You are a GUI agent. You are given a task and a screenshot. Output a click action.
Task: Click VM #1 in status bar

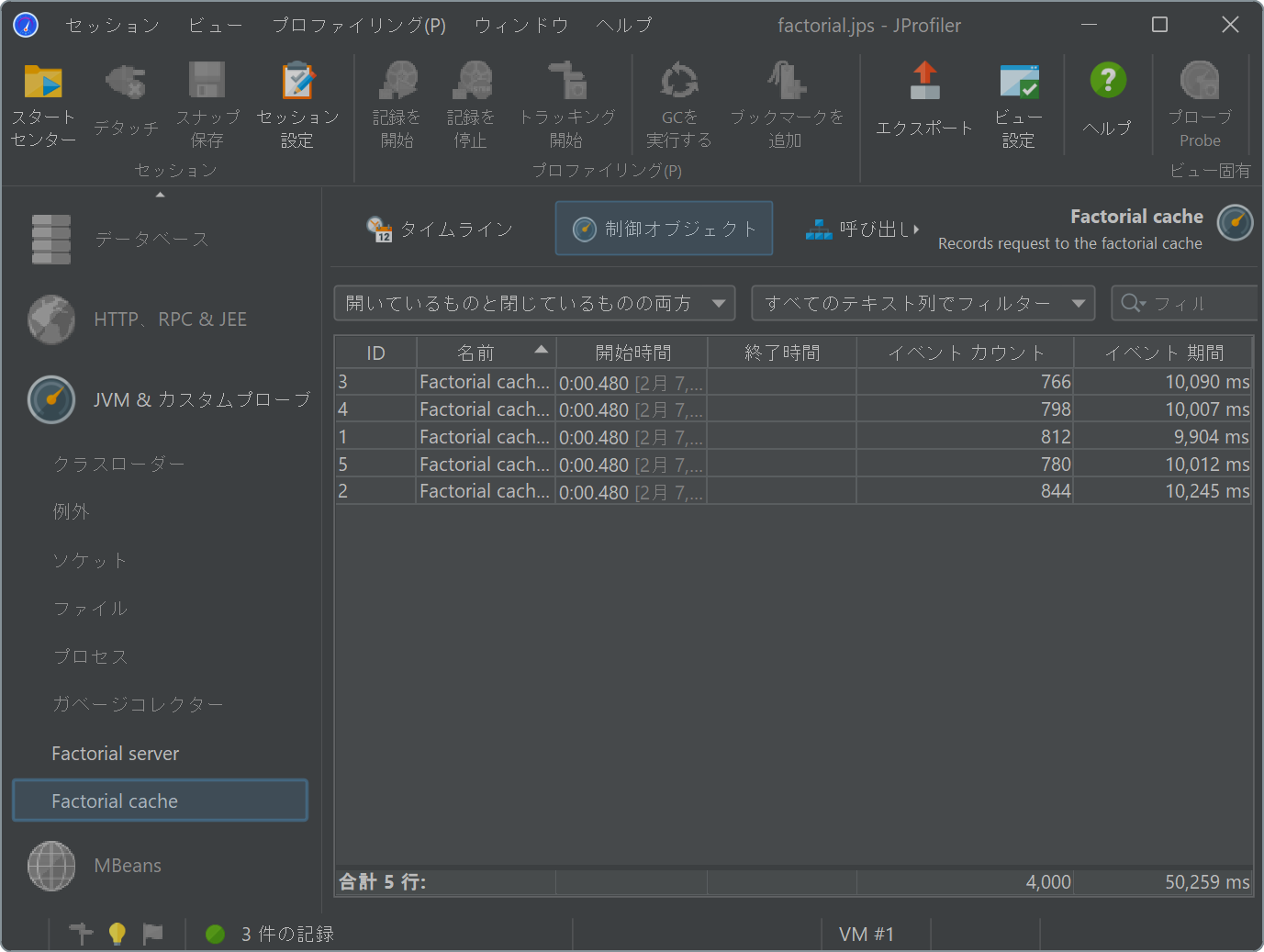pos(866,934)
